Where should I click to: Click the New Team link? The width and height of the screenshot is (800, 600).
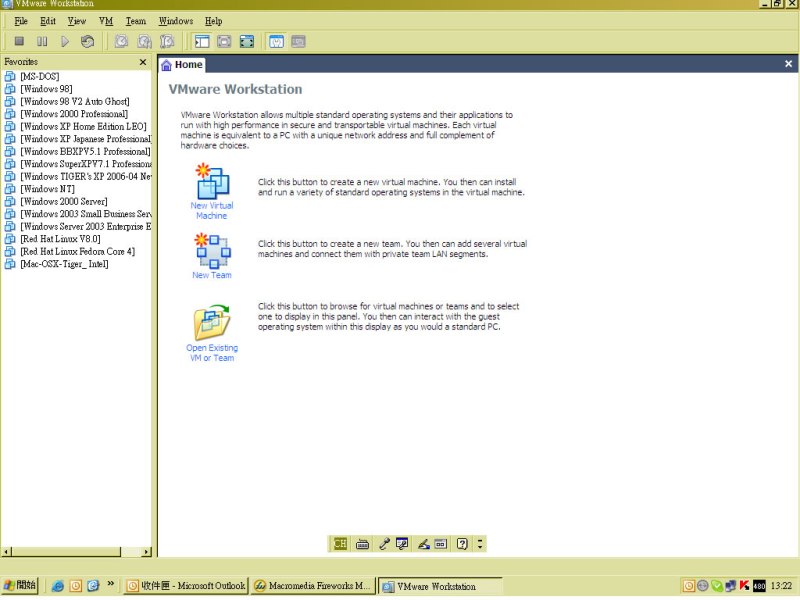(212, 275)
